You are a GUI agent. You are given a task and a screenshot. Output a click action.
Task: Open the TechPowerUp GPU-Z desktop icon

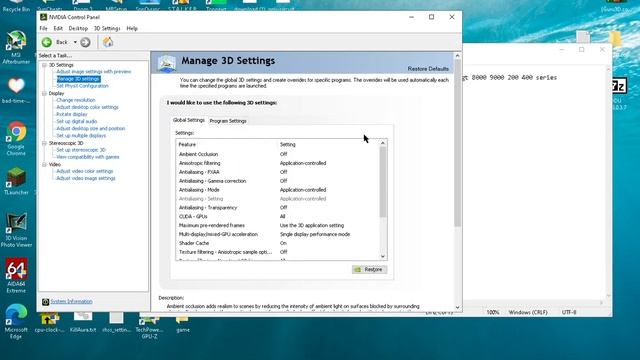pyautogui.click(x=149, y=326)
